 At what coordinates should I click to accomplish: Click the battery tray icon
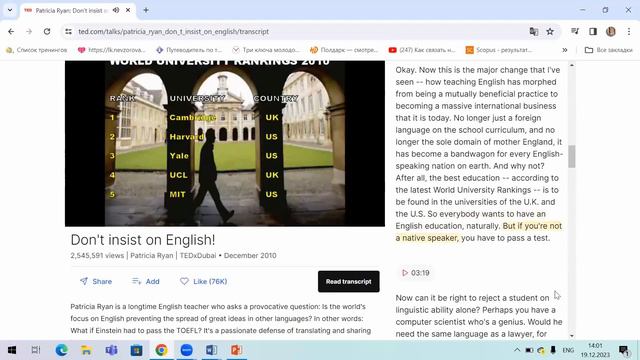529,350
